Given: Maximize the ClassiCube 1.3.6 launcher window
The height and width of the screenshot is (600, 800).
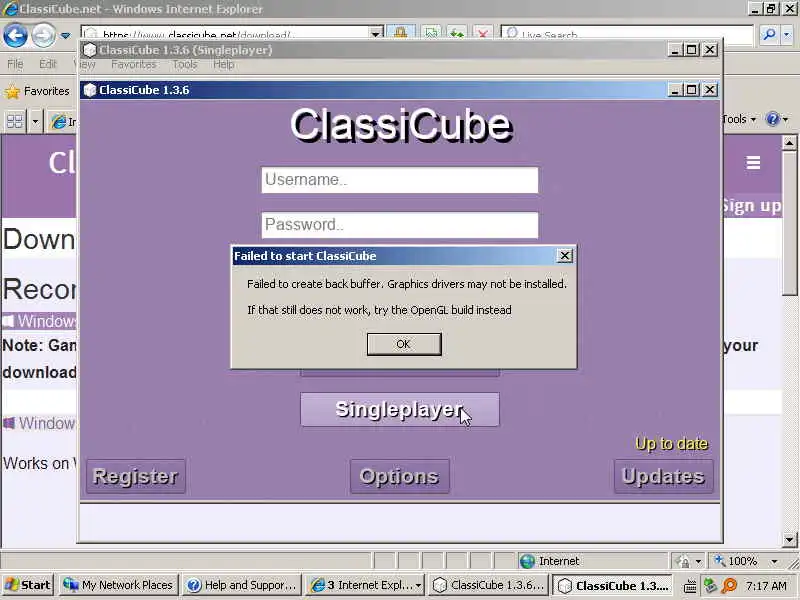Looking at the screenshot, I should click(692, 90).
